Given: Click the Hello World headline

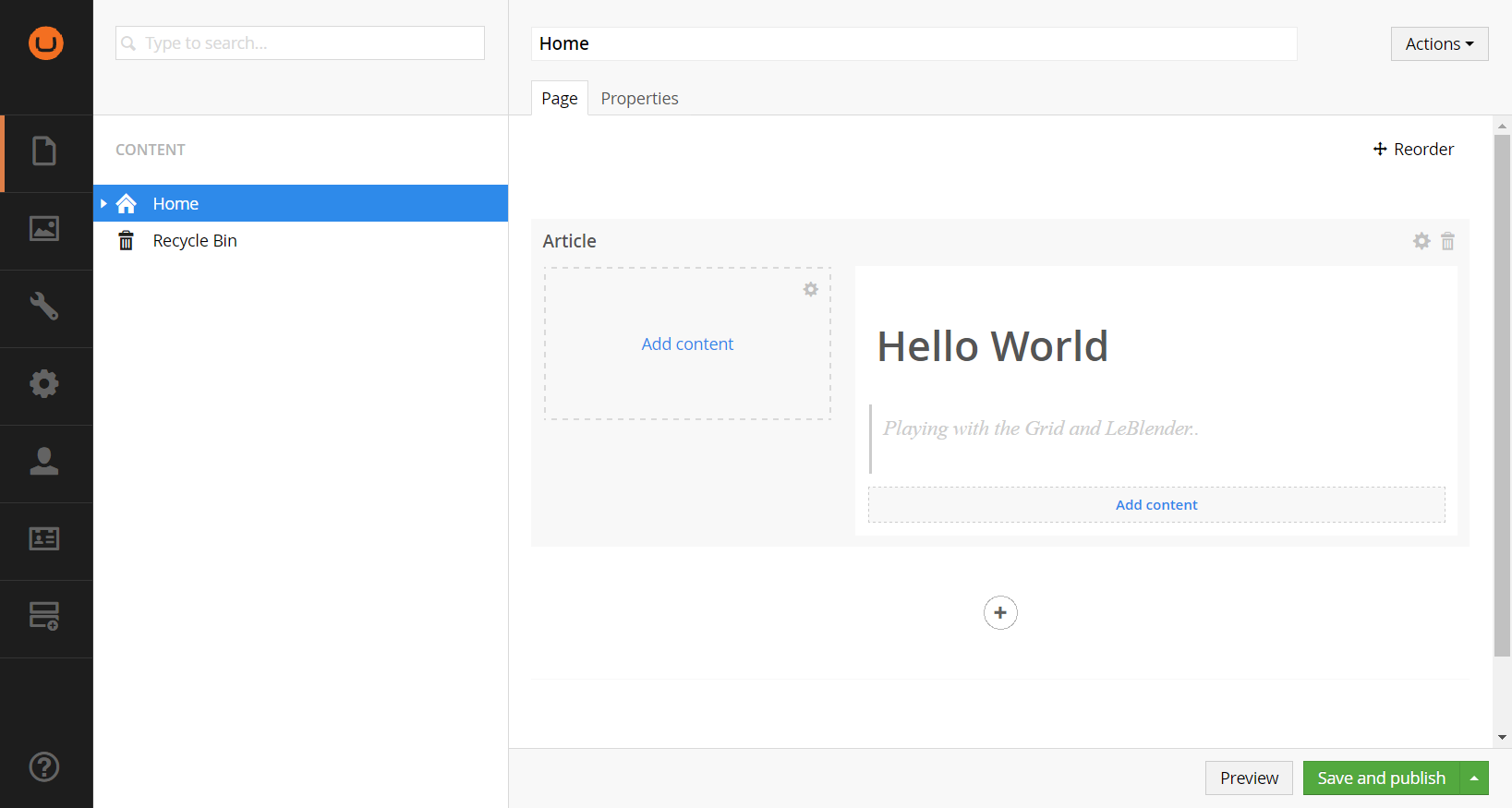Looking at the screenshot, I should (992, 346).
